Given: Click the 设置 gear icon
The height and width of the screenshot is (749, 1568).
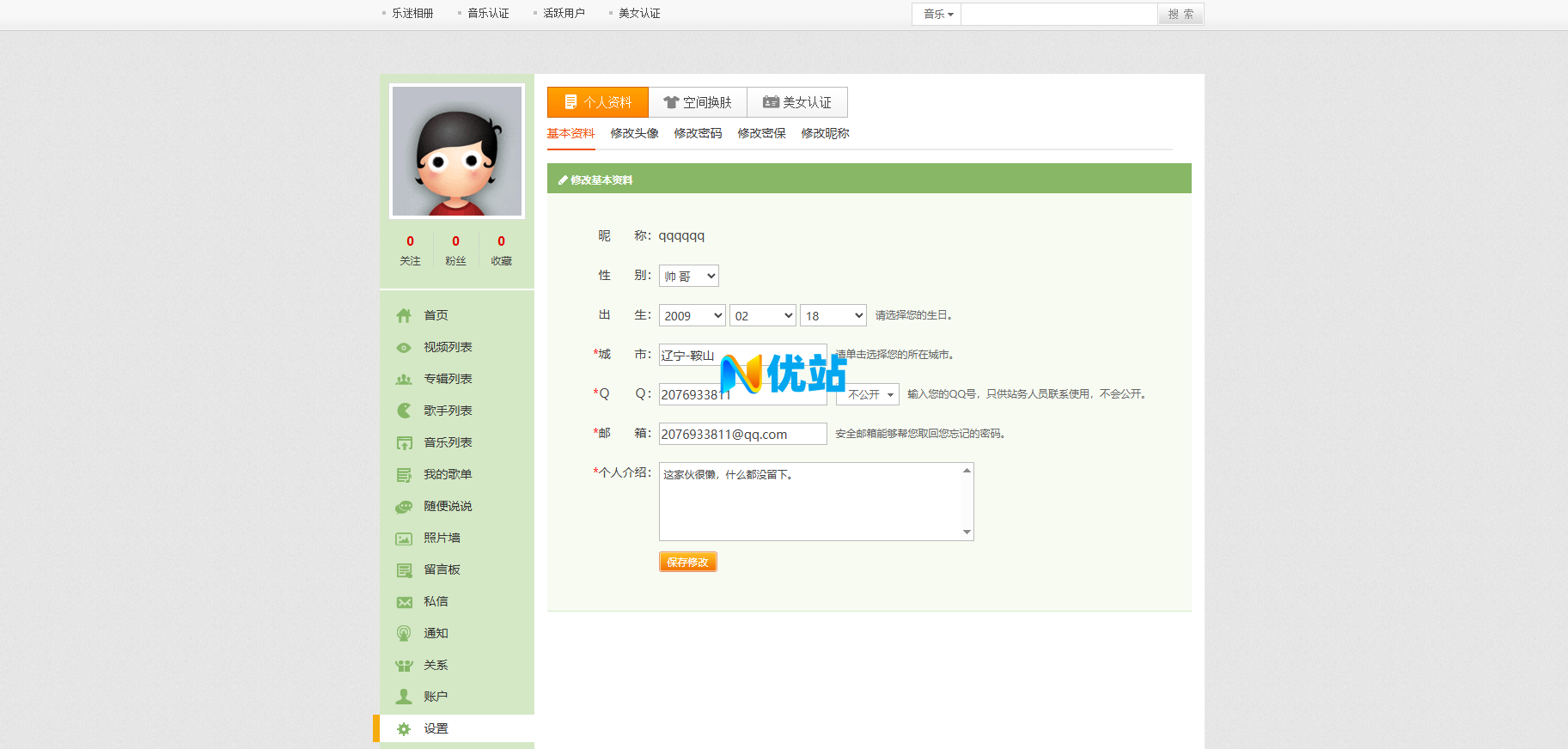Looking at the screenshot, I should pos(404,729).
